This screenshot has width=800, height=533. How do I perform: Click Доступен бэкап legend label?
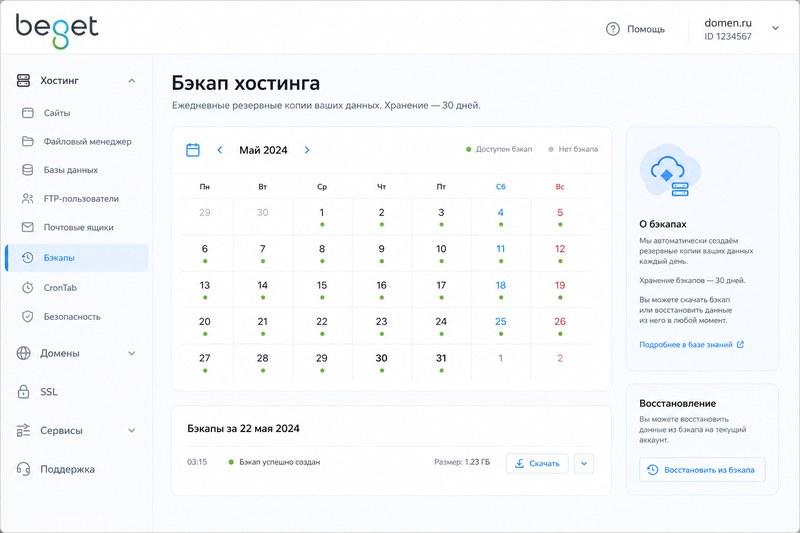(x=504, y=149)
